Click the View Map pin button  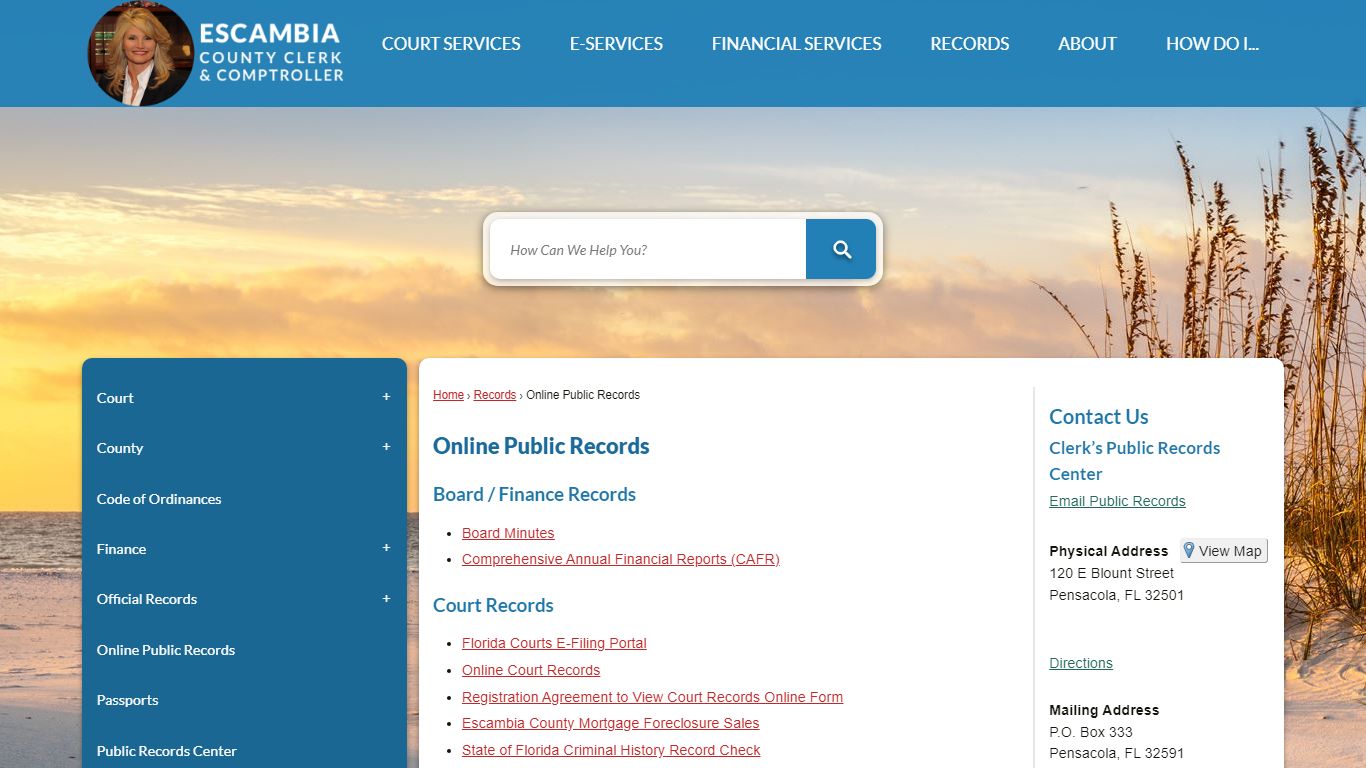point(1224,551)
